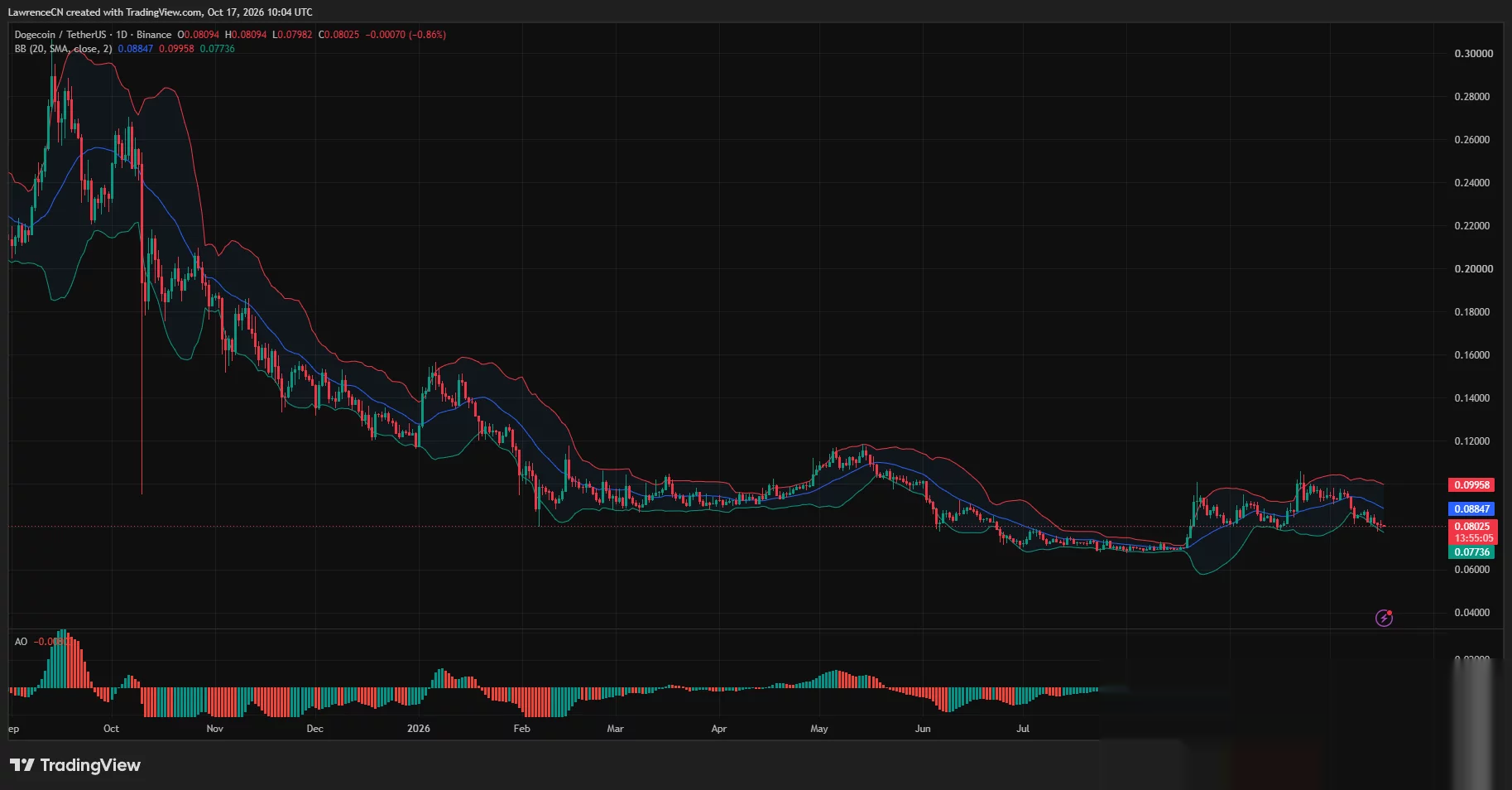Screen dimensions: 1512x790
Task: Select the AO indicator label
Action: 21,642
